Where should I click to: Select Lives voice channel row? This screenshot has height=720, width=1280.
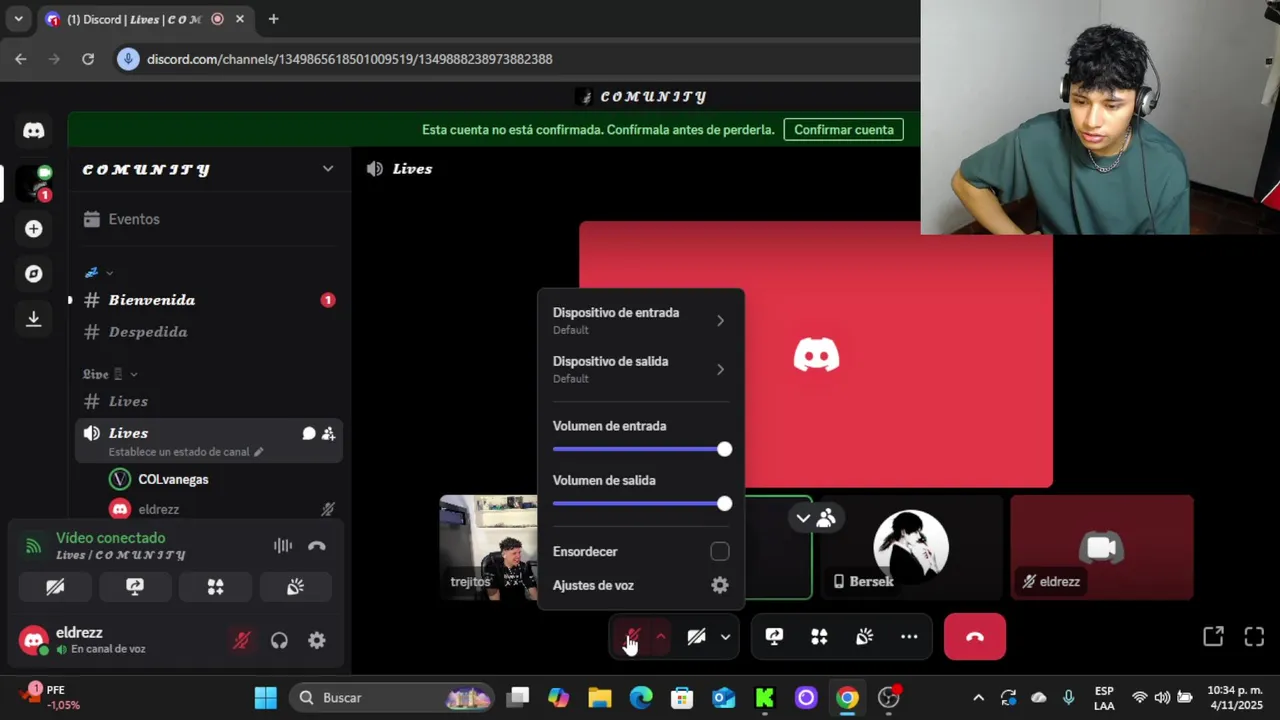209,441
